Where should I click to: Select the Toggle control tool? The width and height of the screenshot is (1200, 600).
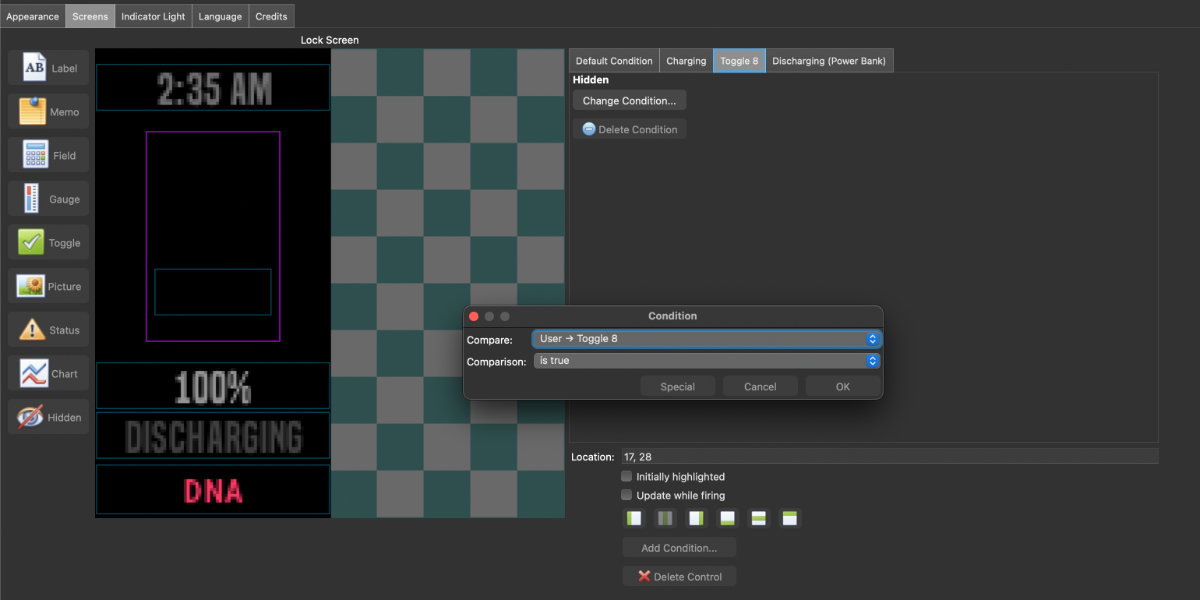(x=49, y=243)
